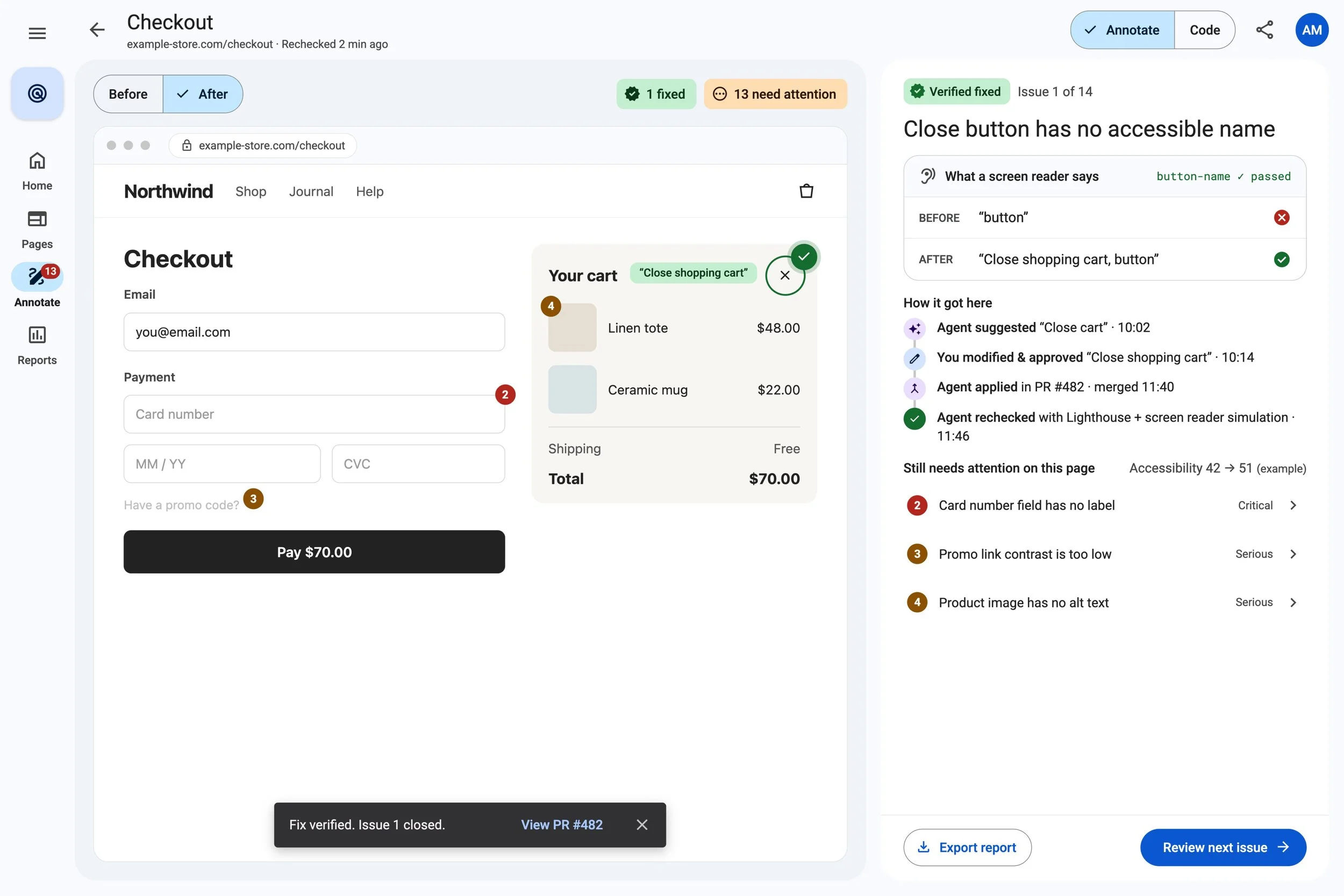Screen dimensions: 1344x896
Task: Click the Email input field
Action: [314, 332]
